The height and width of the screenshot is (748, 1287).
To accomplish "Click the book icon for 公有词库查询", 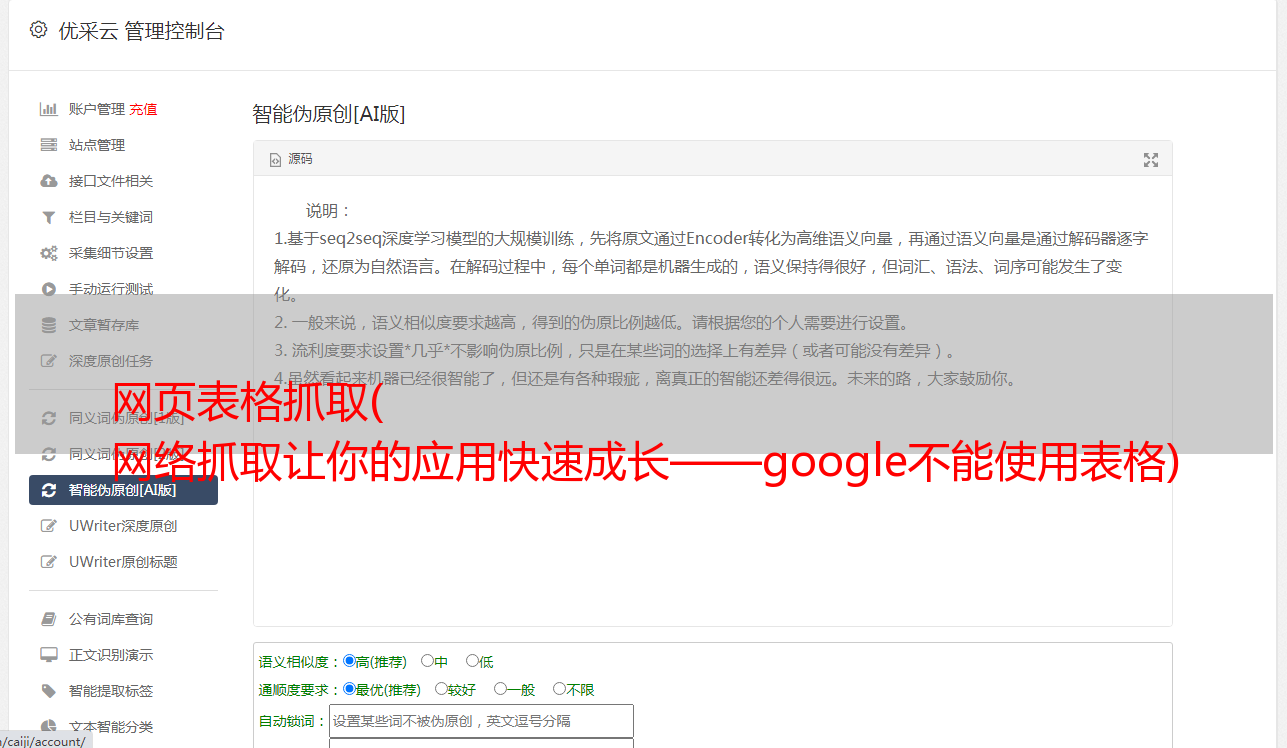I will pyautogui.click(x=48, y=619).
